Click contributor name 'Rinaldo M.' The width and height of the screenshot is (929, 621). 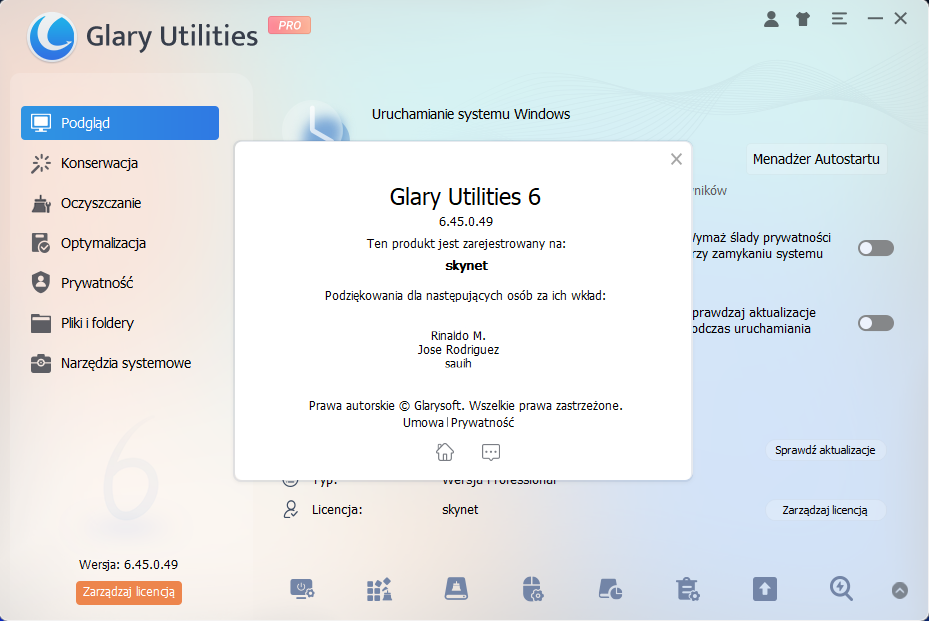coord(458,335)
